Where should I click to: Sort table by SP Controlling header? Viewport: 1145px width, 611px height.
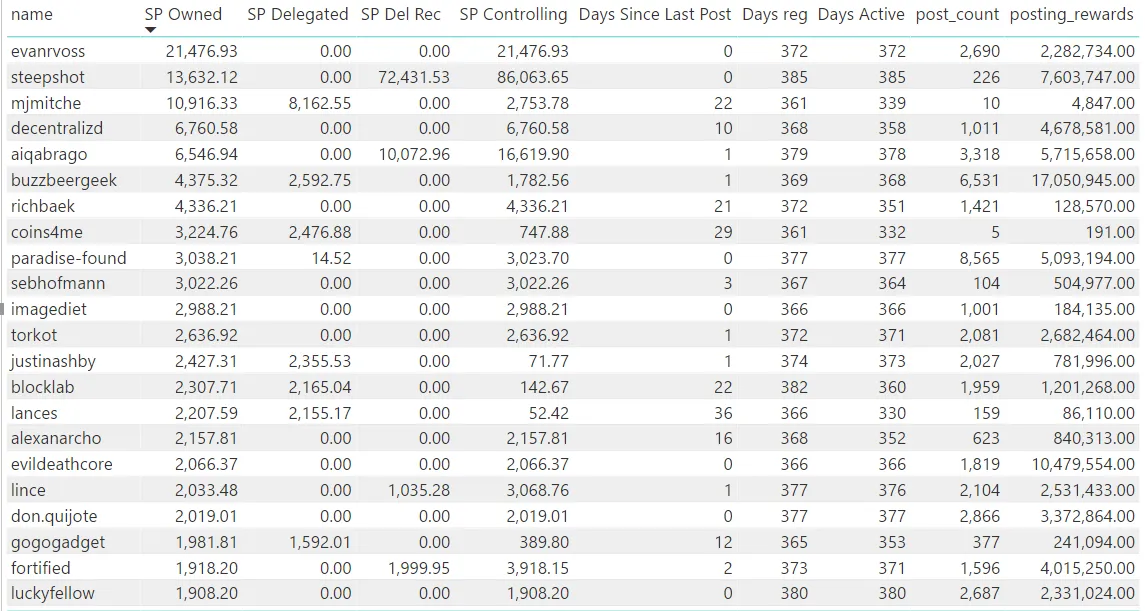tap(513, 15)
